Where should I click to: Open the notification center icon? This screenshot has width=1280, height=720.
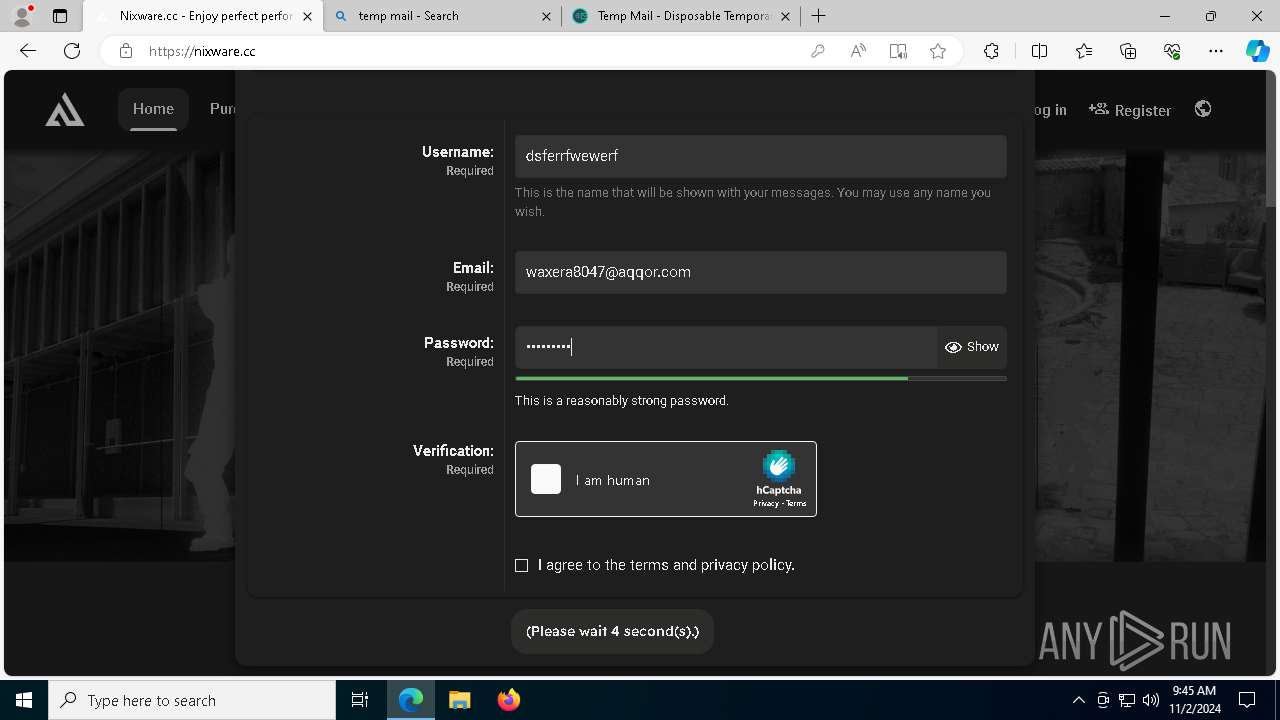click(1247, 700)
